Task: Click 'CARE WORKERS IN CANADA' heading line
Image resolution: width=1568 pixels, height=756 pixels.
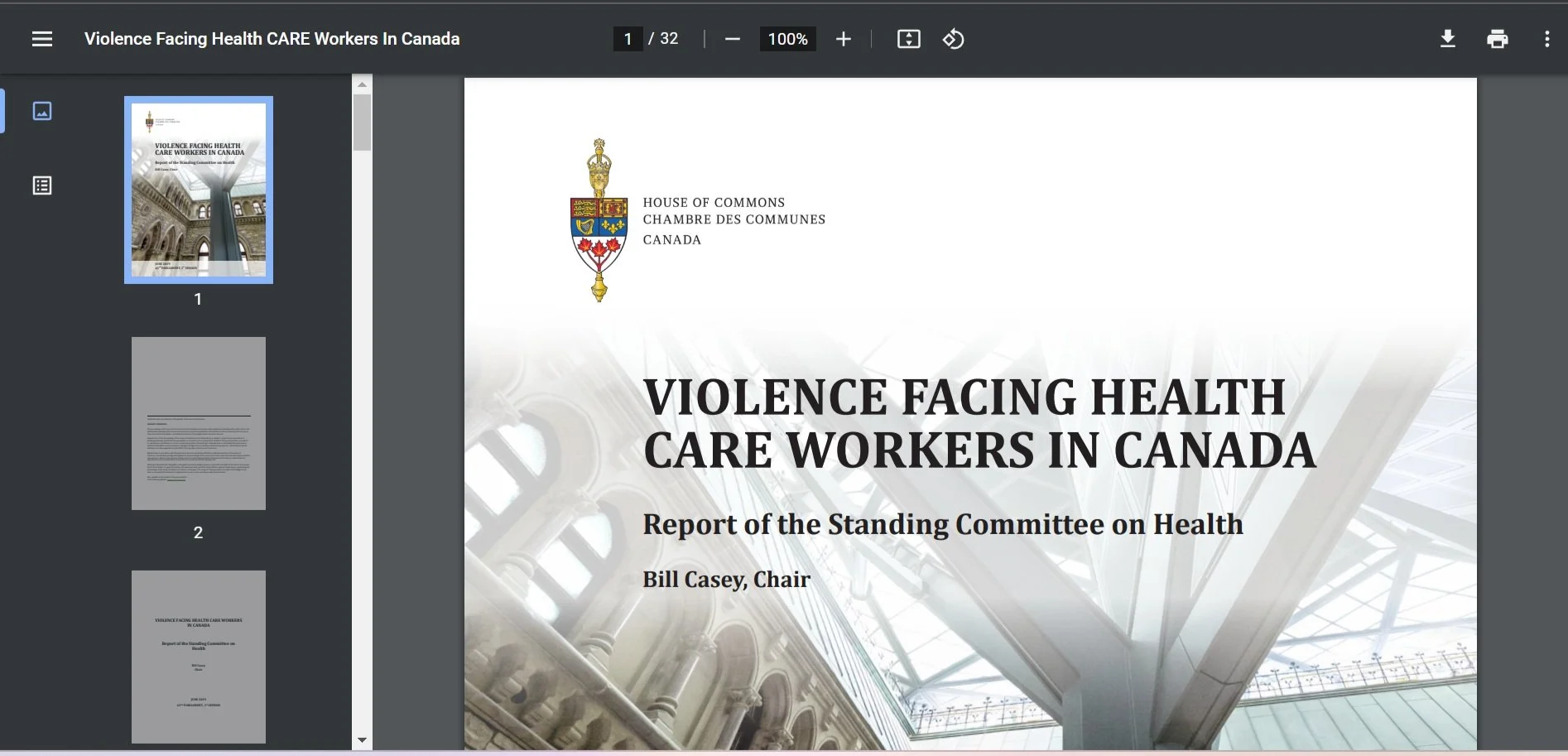Action: pos(979,450)
